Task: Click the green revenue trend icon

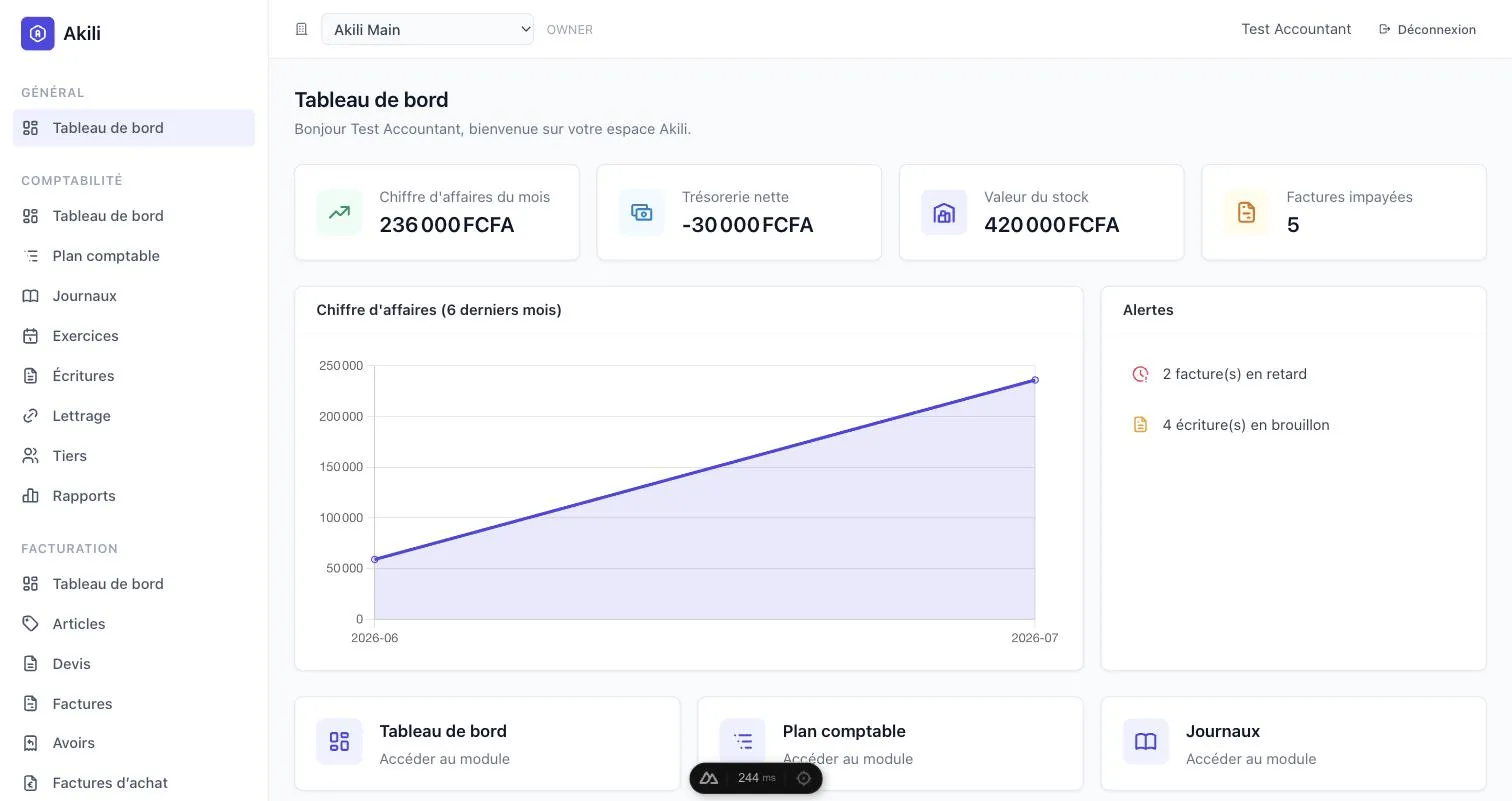Action: pos(339,212)
